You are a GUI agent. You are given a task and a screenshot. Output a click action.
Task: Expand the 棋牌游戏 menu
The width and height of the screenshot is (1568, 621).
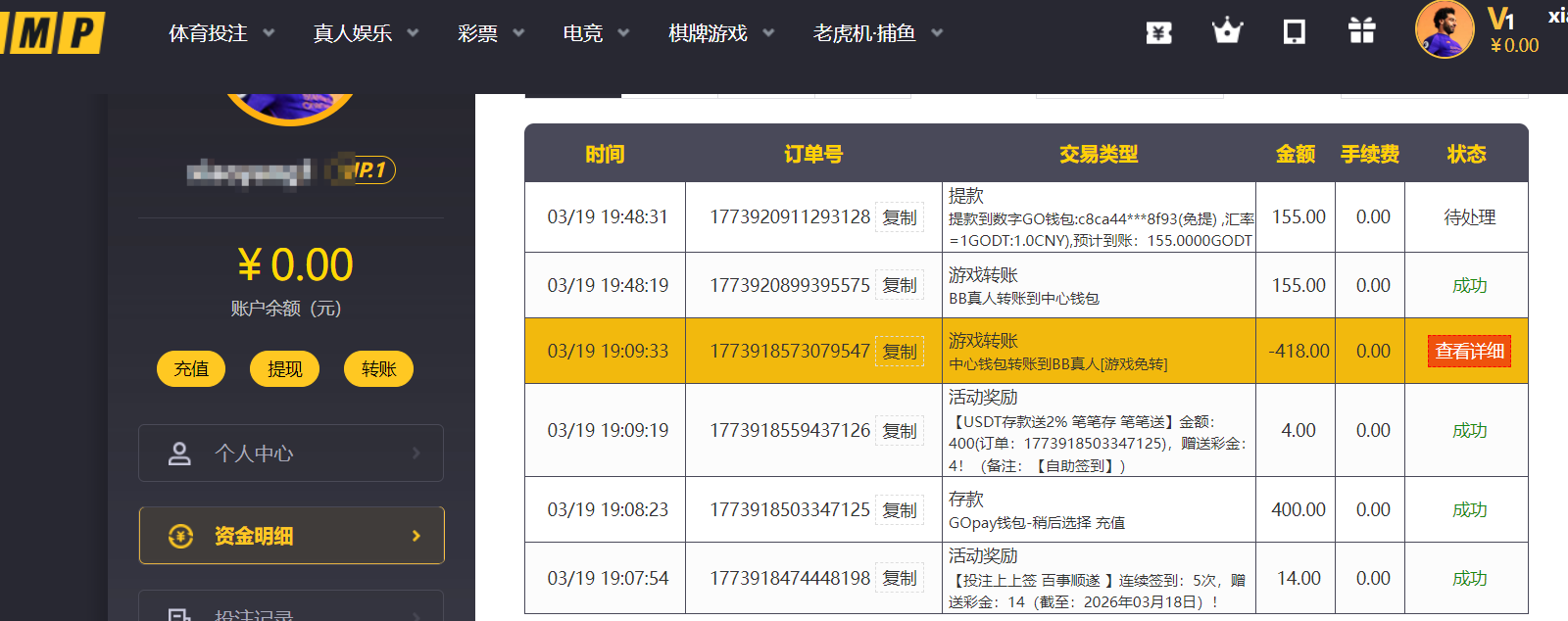point(721,33)
